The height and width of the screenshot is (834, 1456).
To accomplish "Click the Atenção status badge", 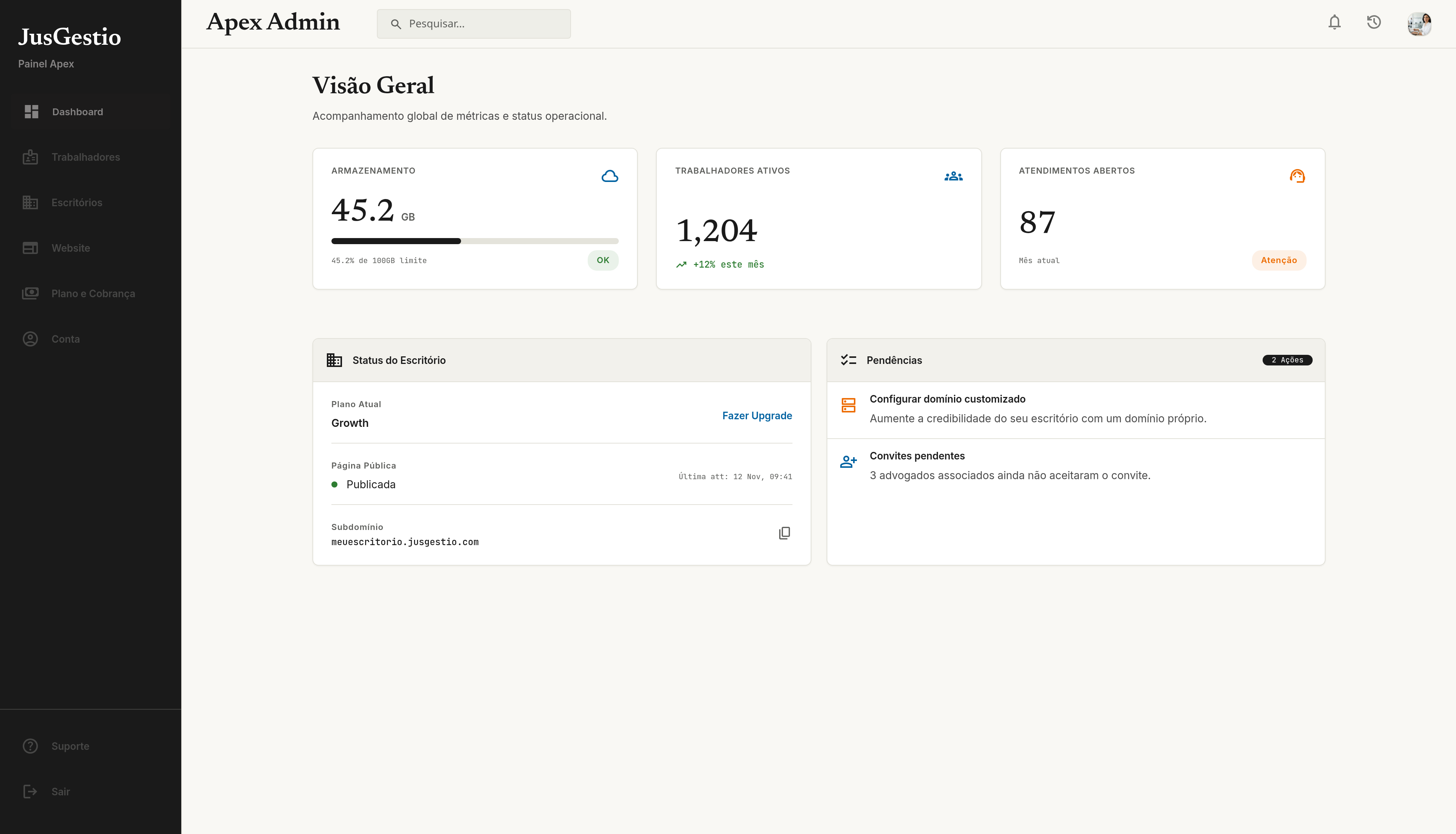I will (1279, 260).
